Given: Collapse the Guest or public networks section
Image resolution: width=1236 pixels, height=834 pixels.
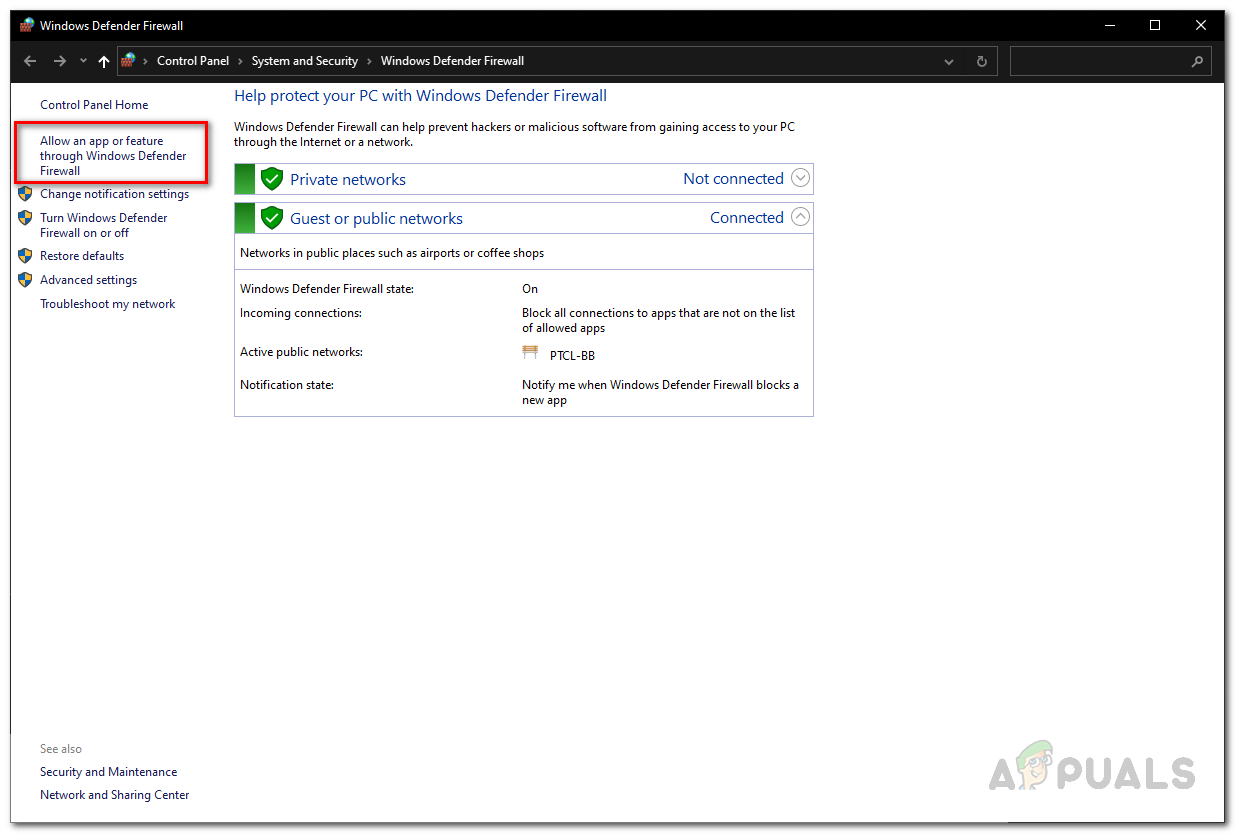Looking at the screenshot, I should [x=799, y=216].
